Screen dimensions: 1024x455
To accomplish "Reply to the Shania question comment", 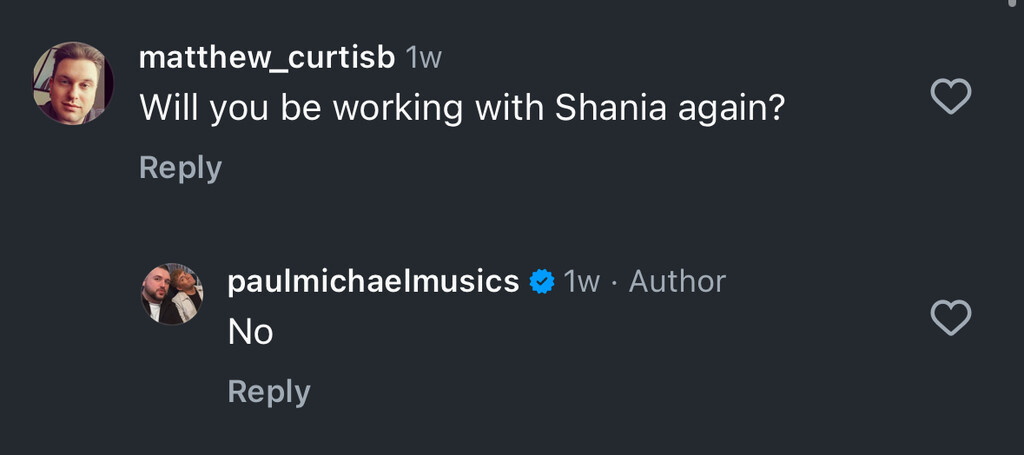I will [x=180, y=168].
